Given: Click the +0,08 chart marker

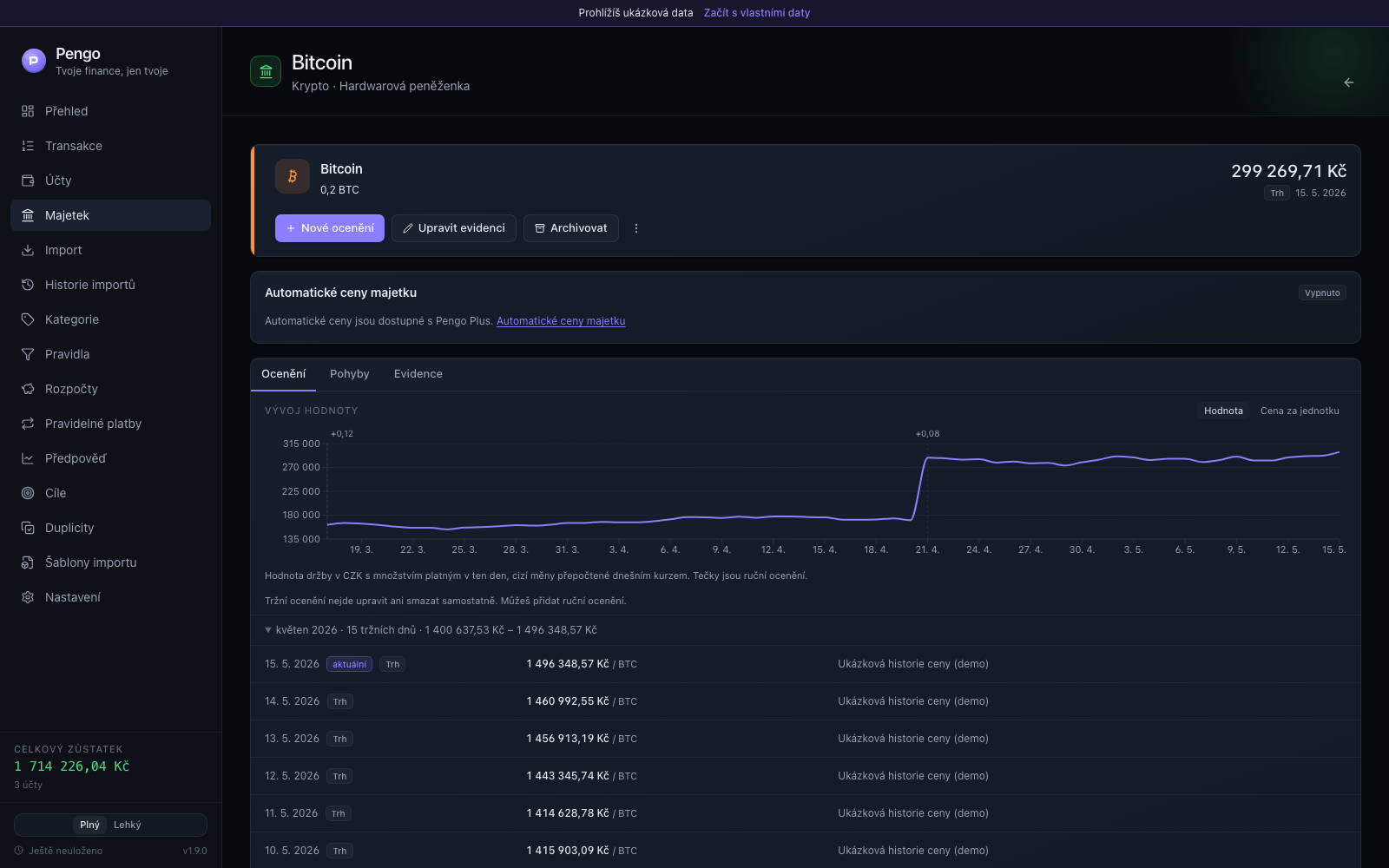Looking at the screenshot, I should click(927, 434).
